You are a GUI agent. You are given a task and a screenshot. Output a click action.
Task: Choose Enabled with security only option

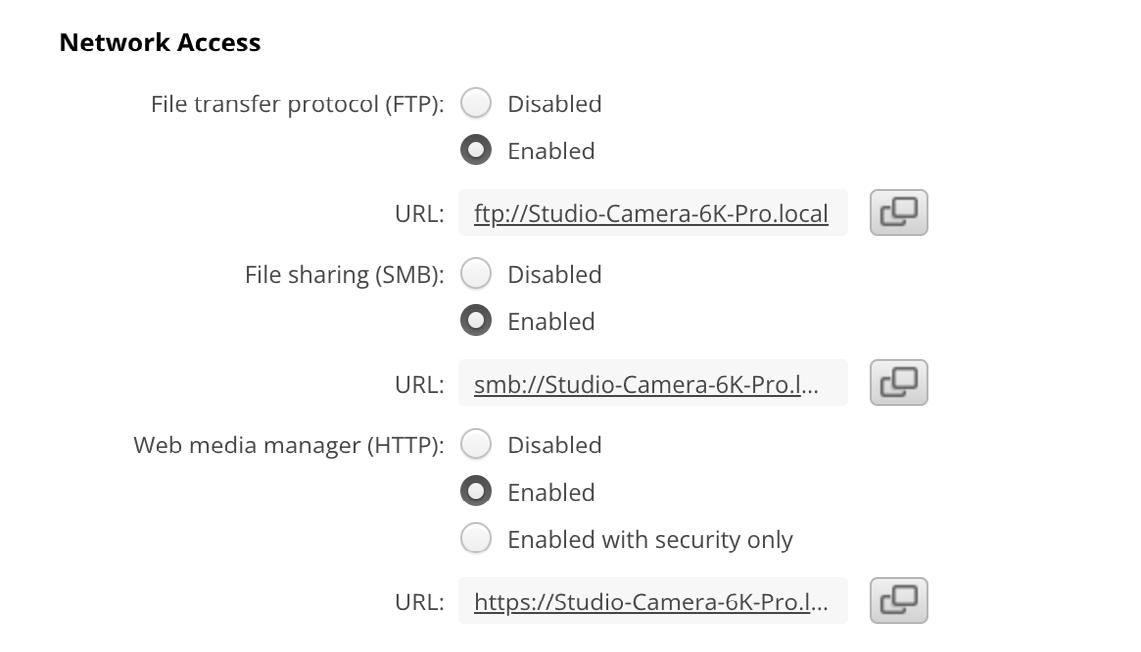click(x=476, y=539)
